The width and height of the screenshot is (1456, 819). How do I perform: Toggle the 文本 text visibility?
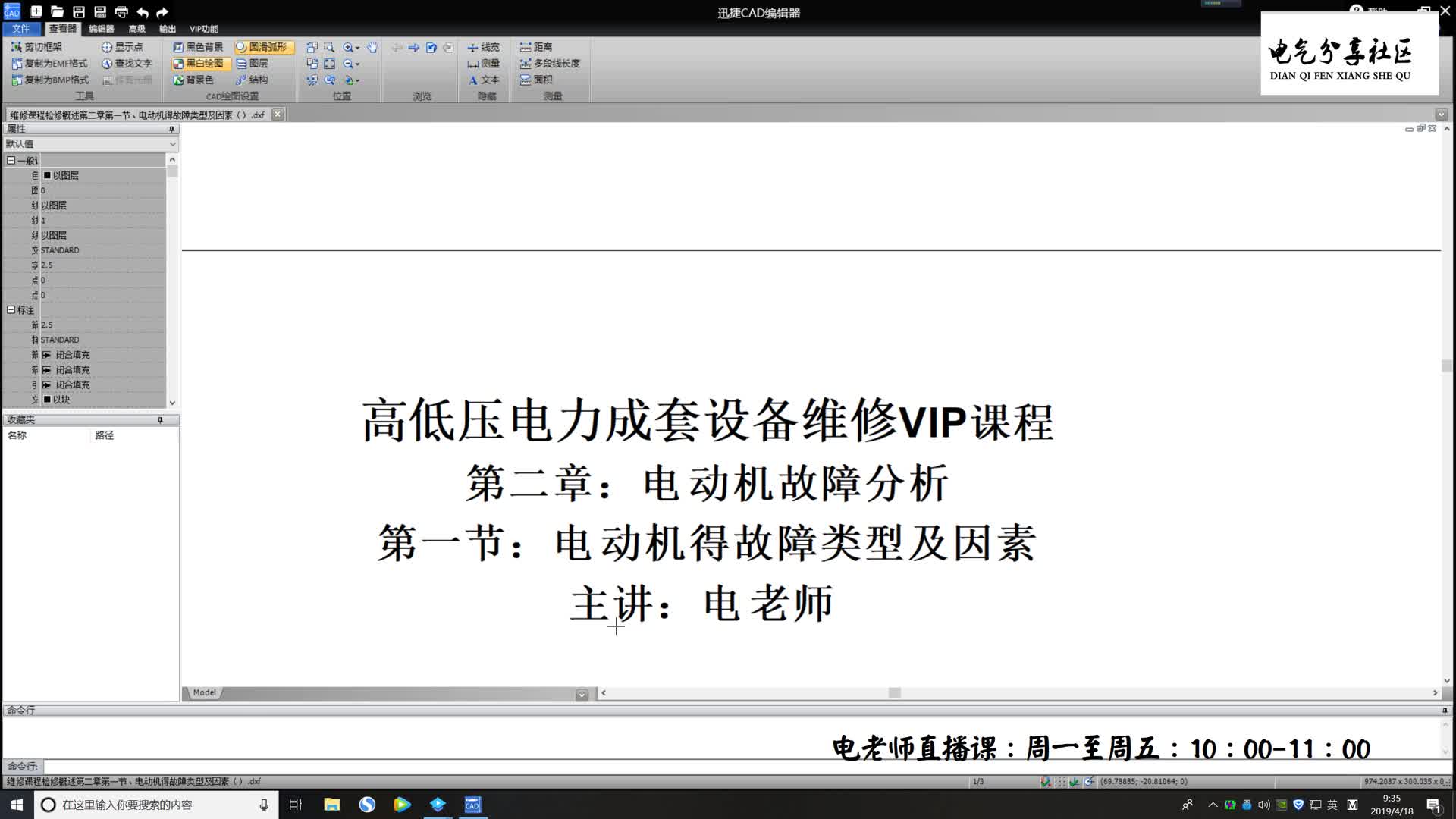click(x=483, y=80)
